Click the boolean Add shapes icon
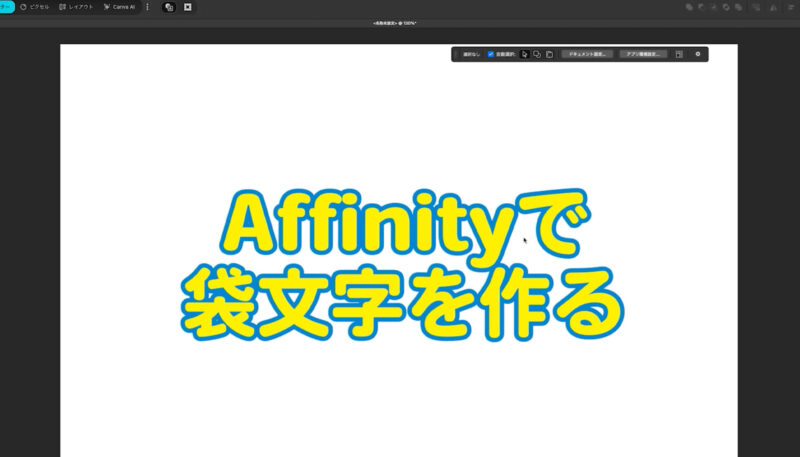800x457 pixels. (689, 7)
